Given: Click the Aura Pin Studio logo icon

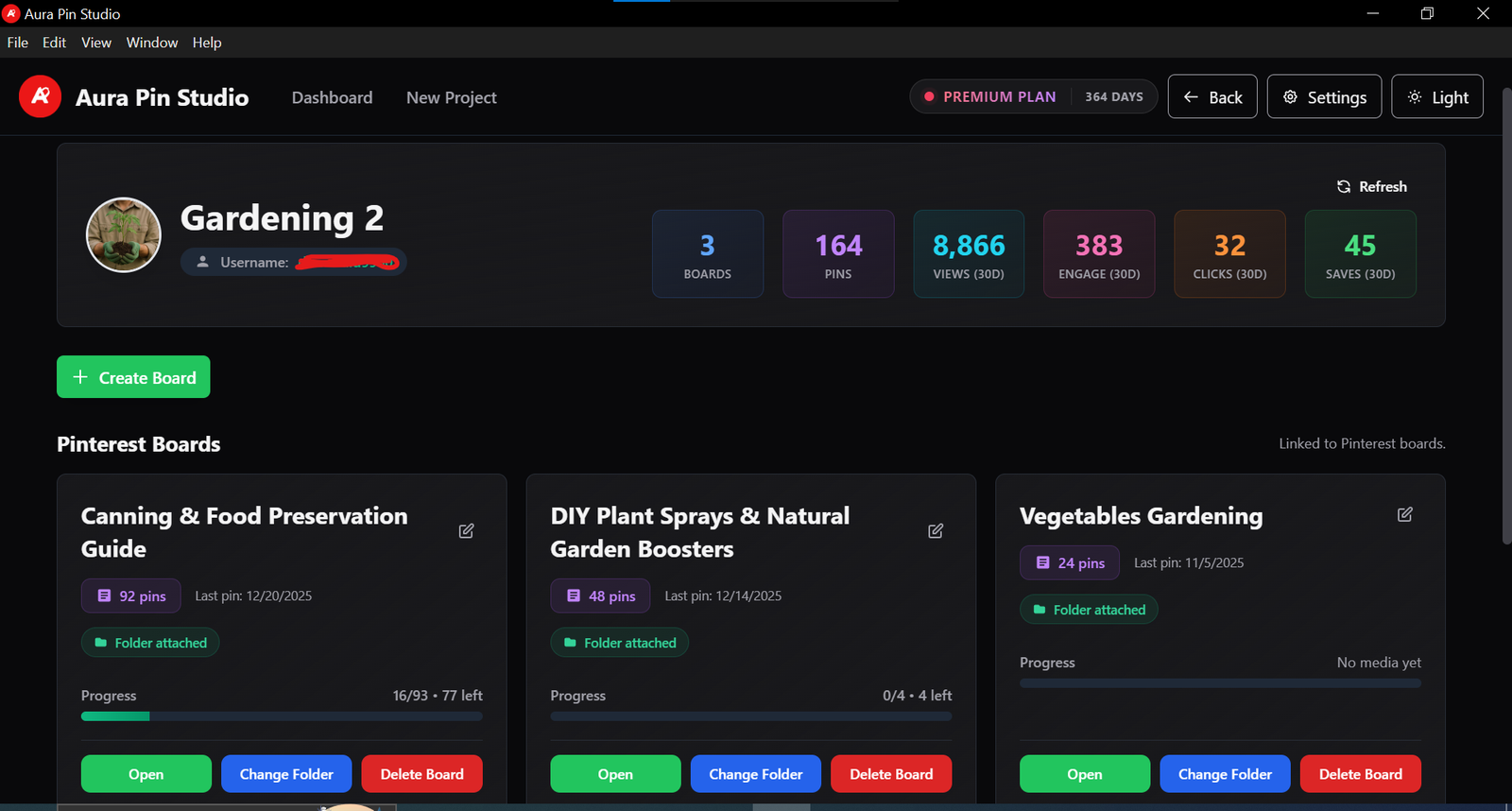Looking at the screenshot, I should point(40,96).
